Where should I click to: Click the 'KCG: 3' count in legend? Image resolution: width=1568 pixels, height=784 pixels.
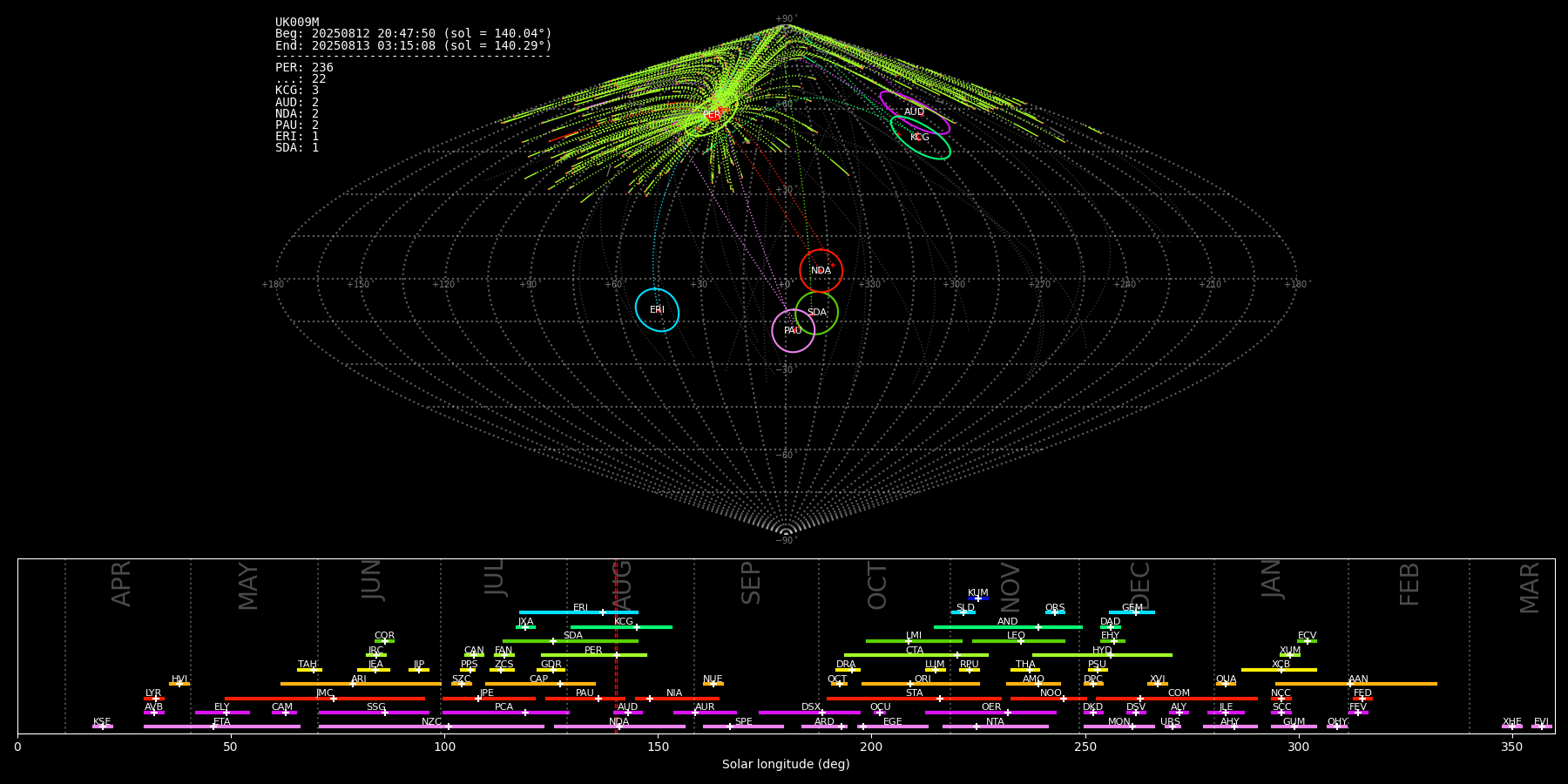click(297, 91)
